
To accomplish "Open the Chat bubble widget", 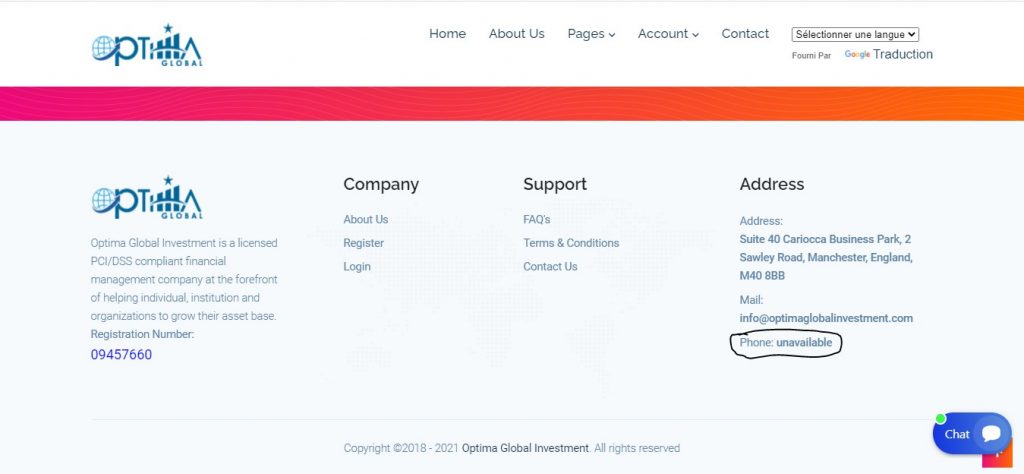I will point(971,433).
